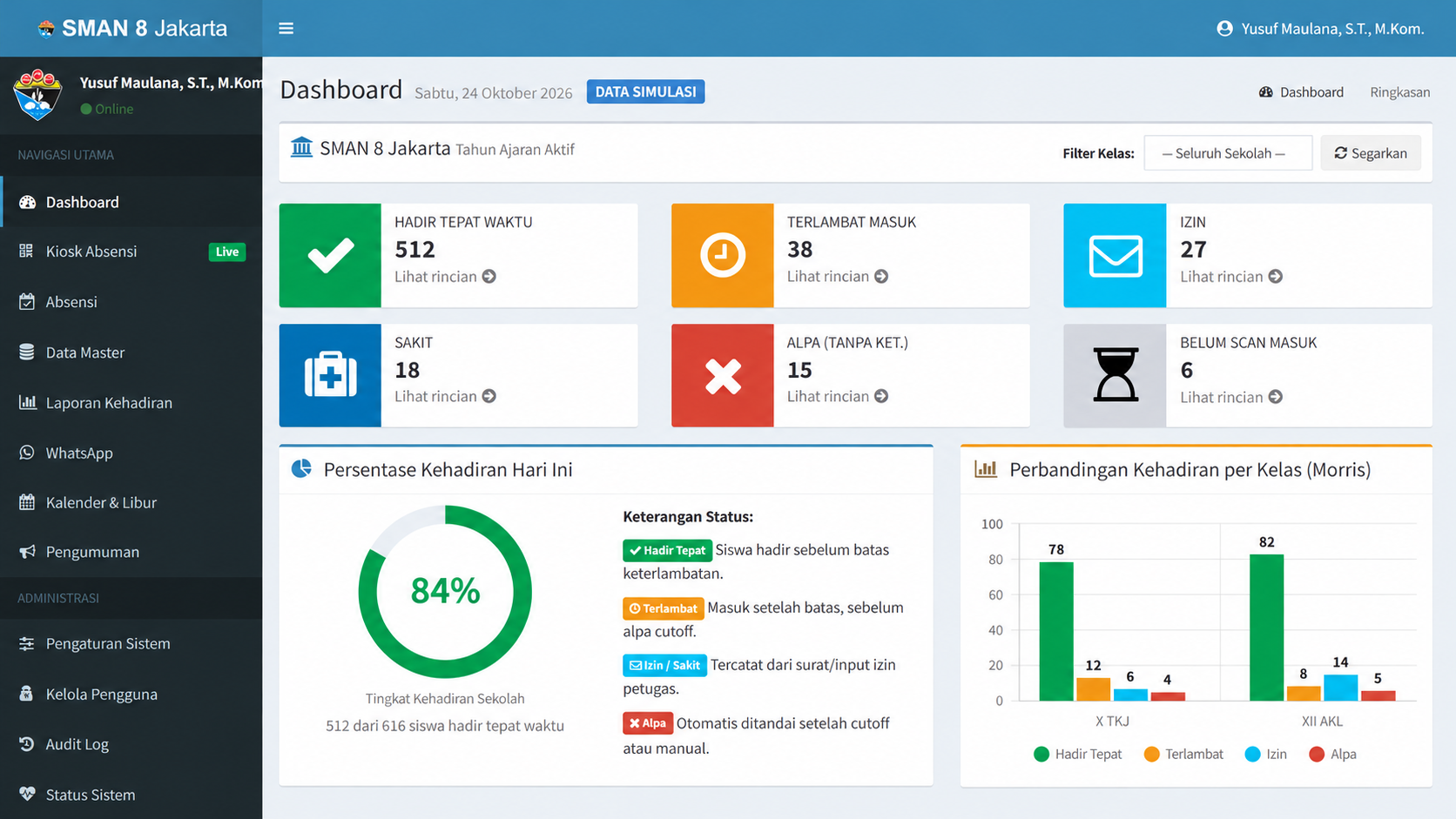Click the breadcrumb Dashboard gauge icon
This screenshot has width=1456, height=819.
click(1266, 92)
